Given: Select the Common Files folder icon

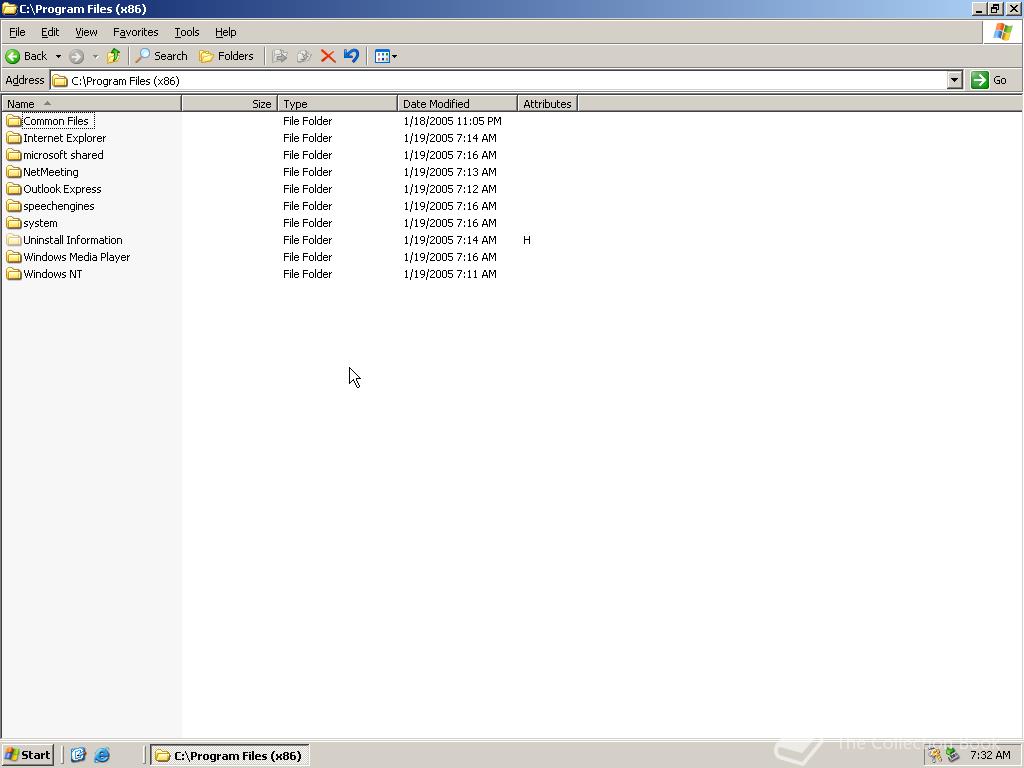Looking at the screenshot, I should 14,121.
